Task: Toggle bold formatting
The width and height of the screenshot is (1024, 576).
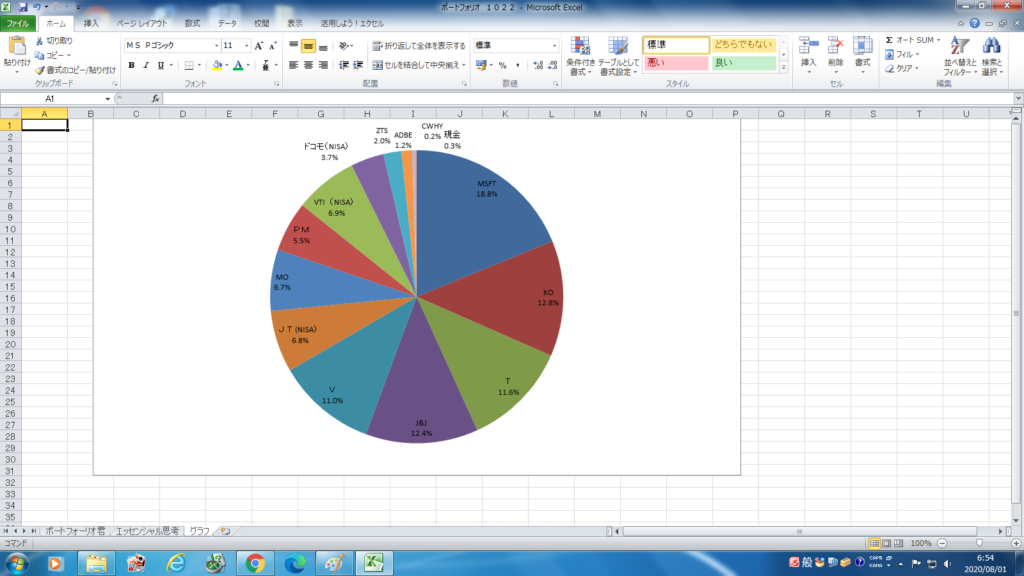Action: 131,65
